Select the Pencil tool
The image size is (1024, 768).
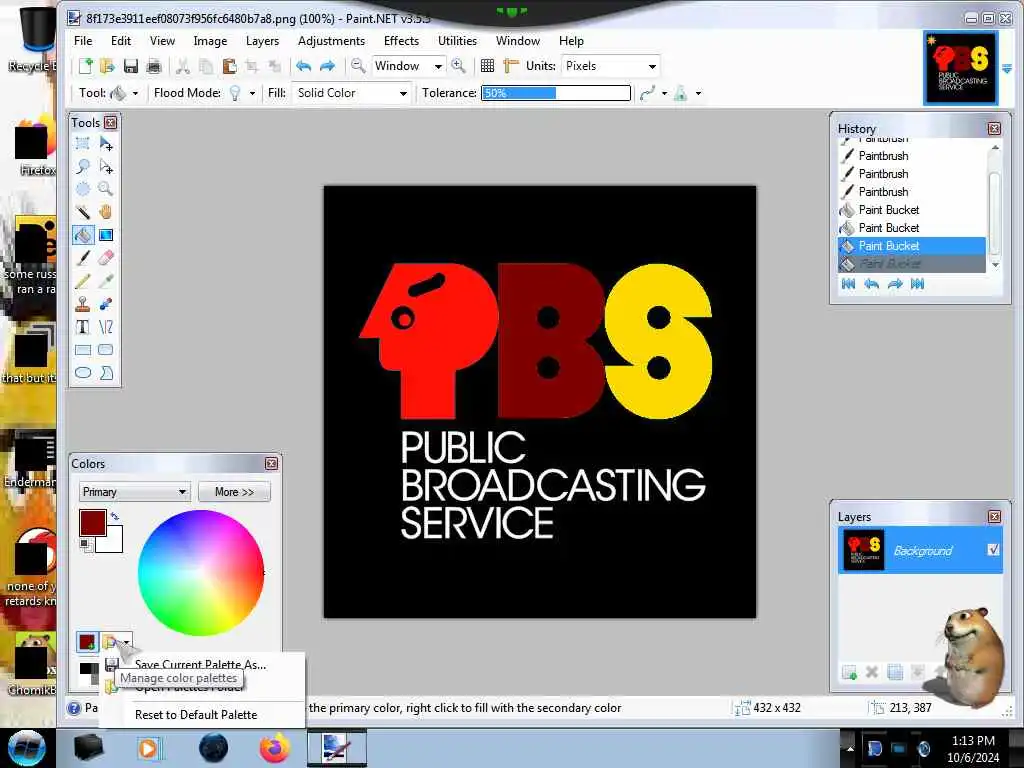(83, 281)
